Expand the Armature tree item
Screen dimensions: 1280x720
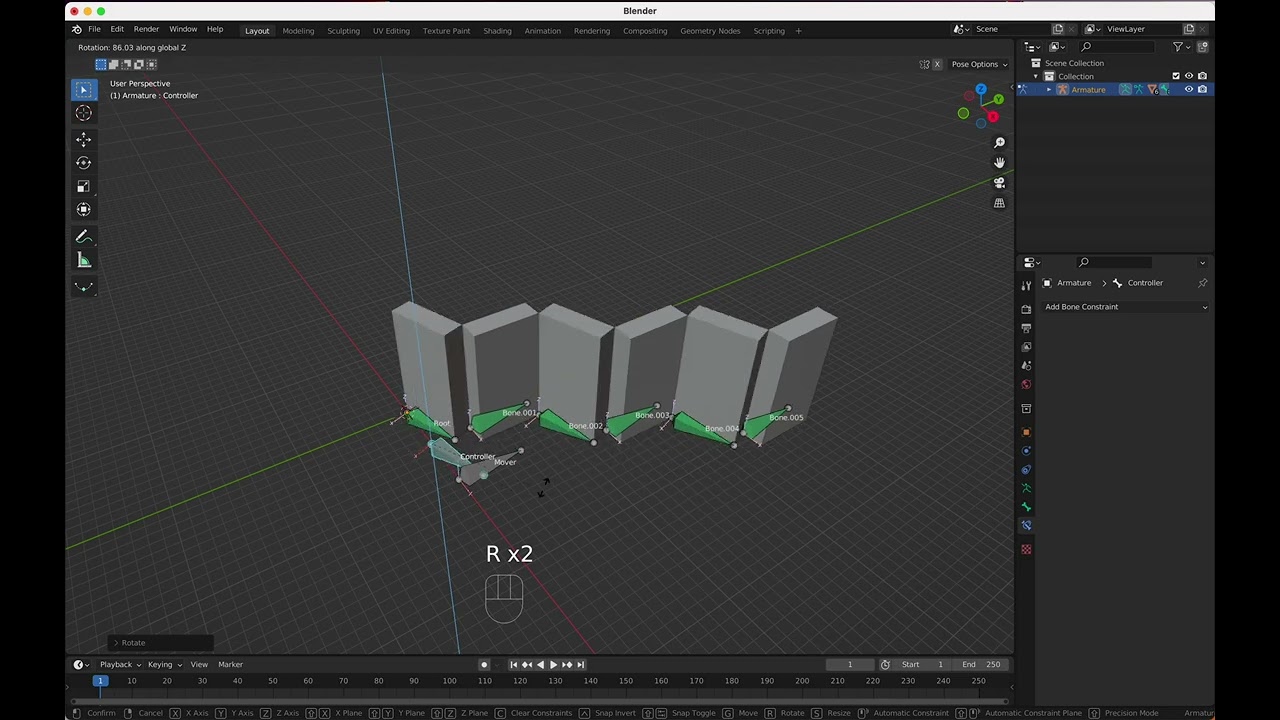click(x=1049, y=90)
